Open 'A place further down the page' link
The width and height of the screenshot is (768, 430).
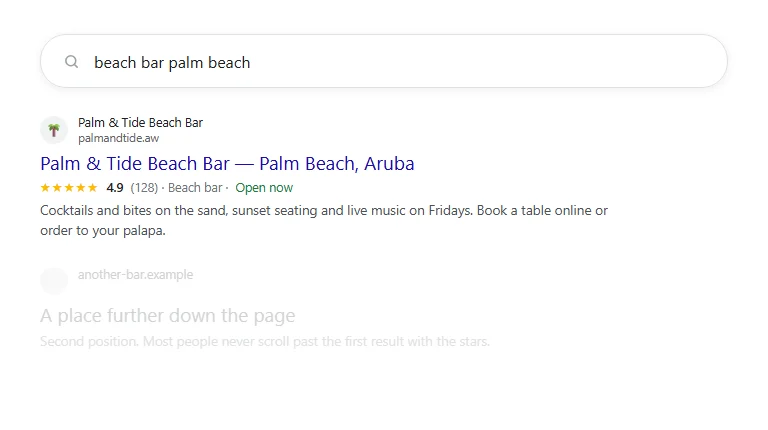tap(168, 316)
